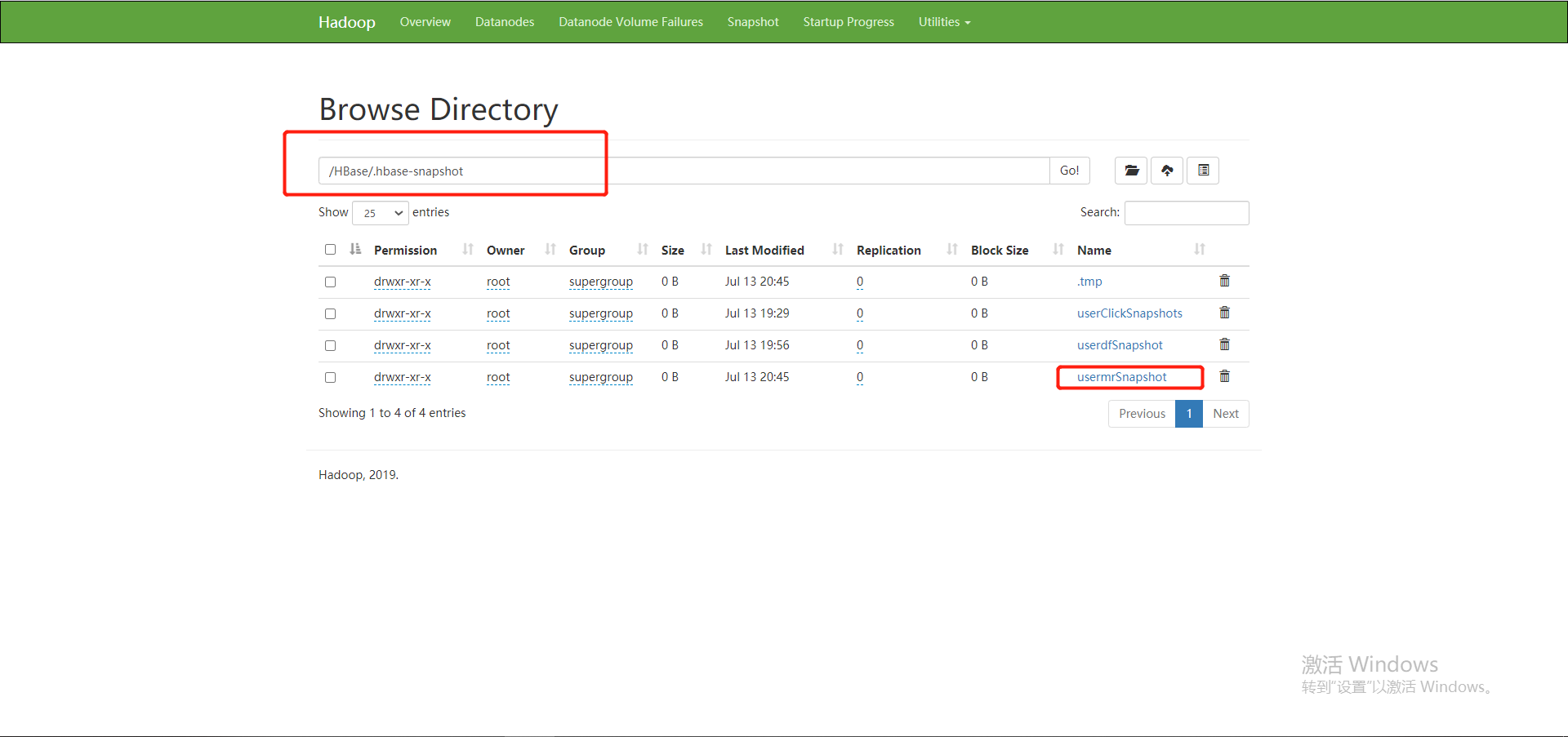The image size is (1568, 737).
Task: Delete userClickSnapshots with its trash icon
Action: coord(1224,313)
